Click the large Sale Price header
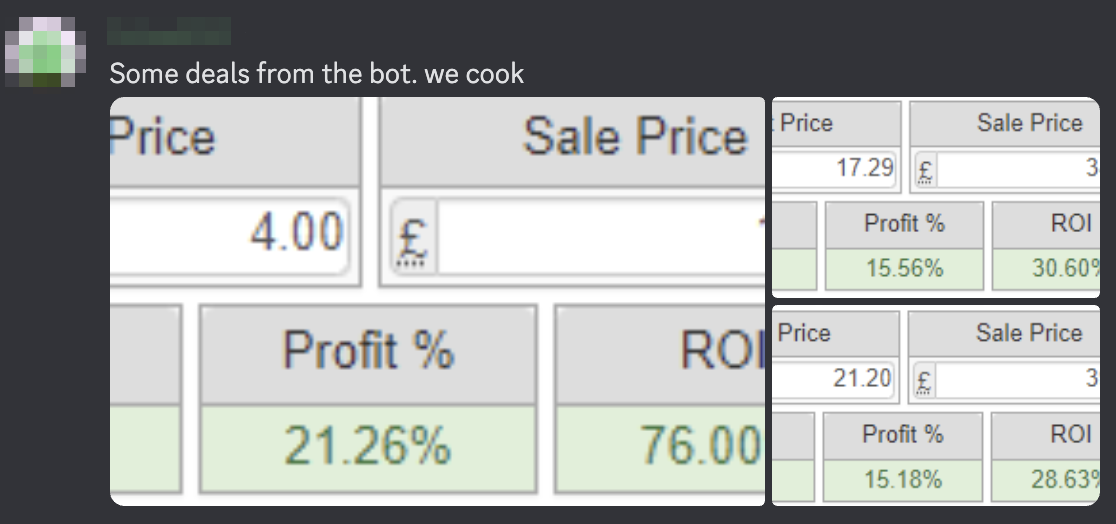1116x524 pixels. (573, 141)
